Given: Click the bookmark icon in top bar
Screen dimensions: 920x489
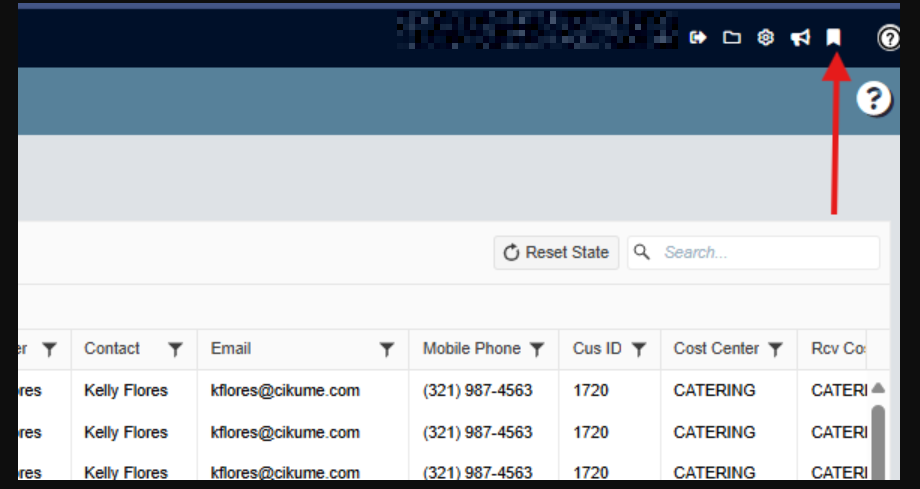Looking at the screenshot, I should (833, 37).
